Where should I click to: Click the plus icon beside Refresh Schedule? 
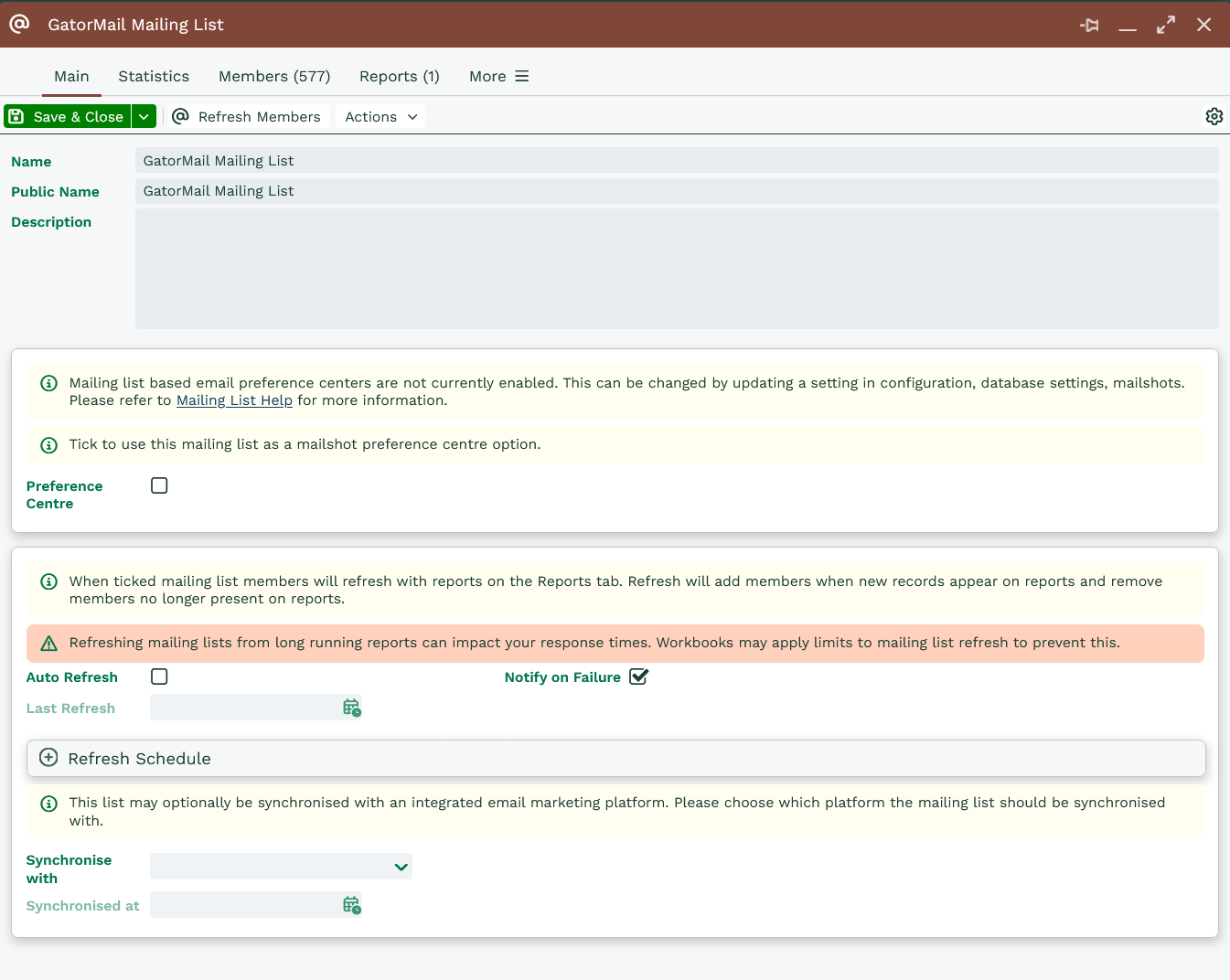pos(49,758)
